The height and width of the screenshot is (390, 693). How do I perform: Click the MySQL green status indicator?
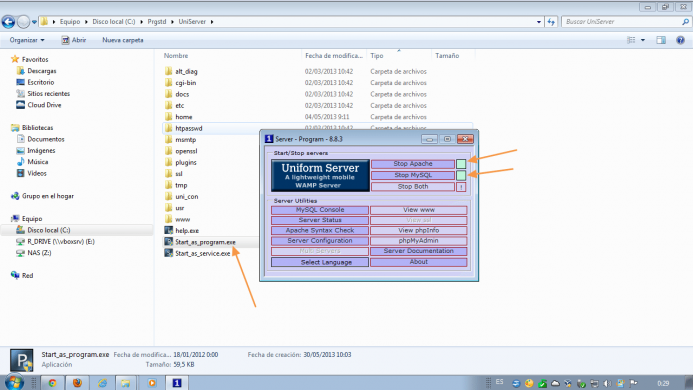point(461,176)
